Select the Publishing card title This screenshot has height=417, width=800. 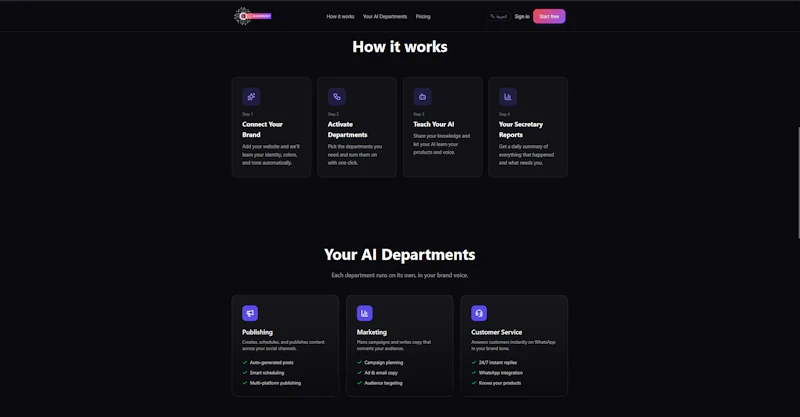click(257, 332)
